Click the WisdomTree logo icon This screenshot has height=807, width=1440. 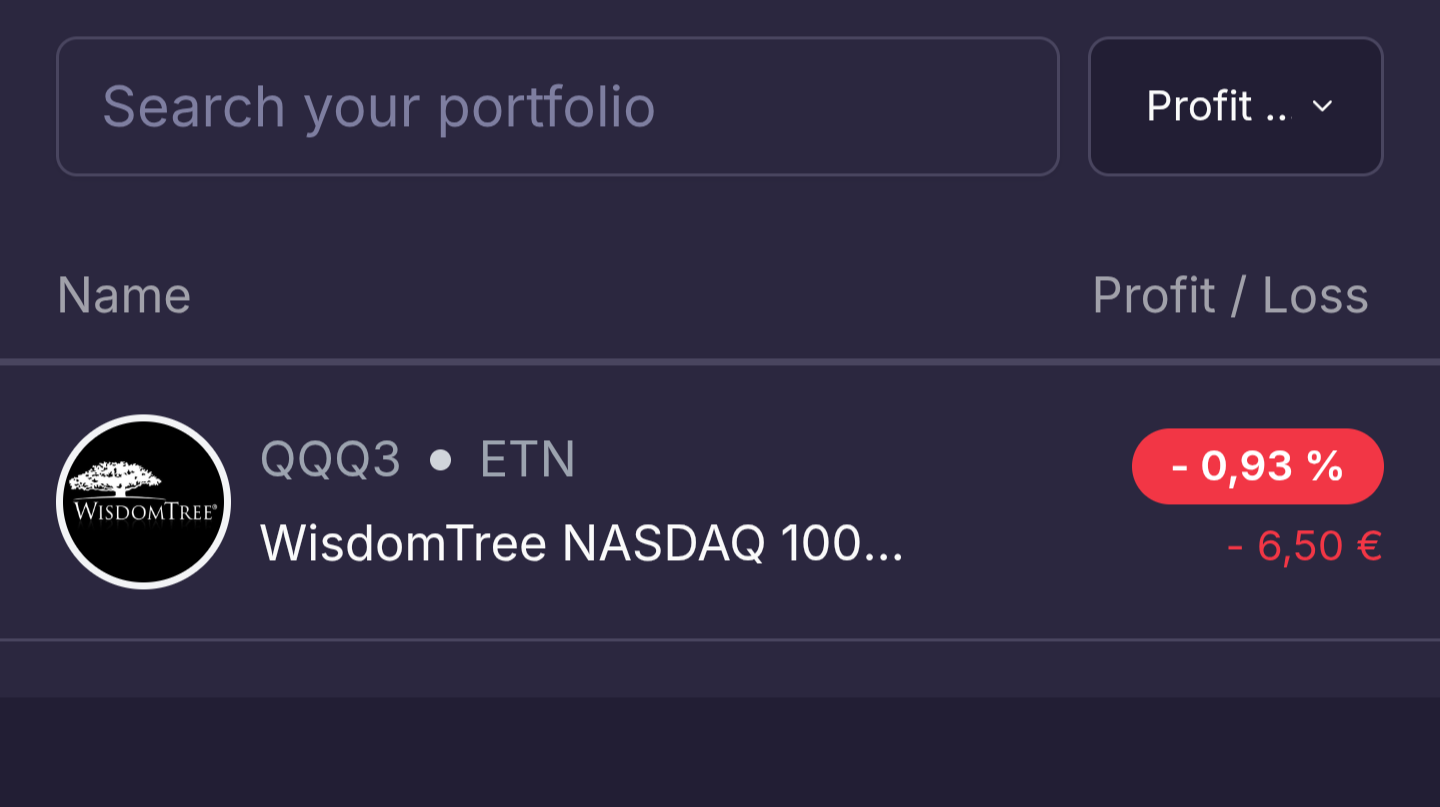[x=143, y=502]
